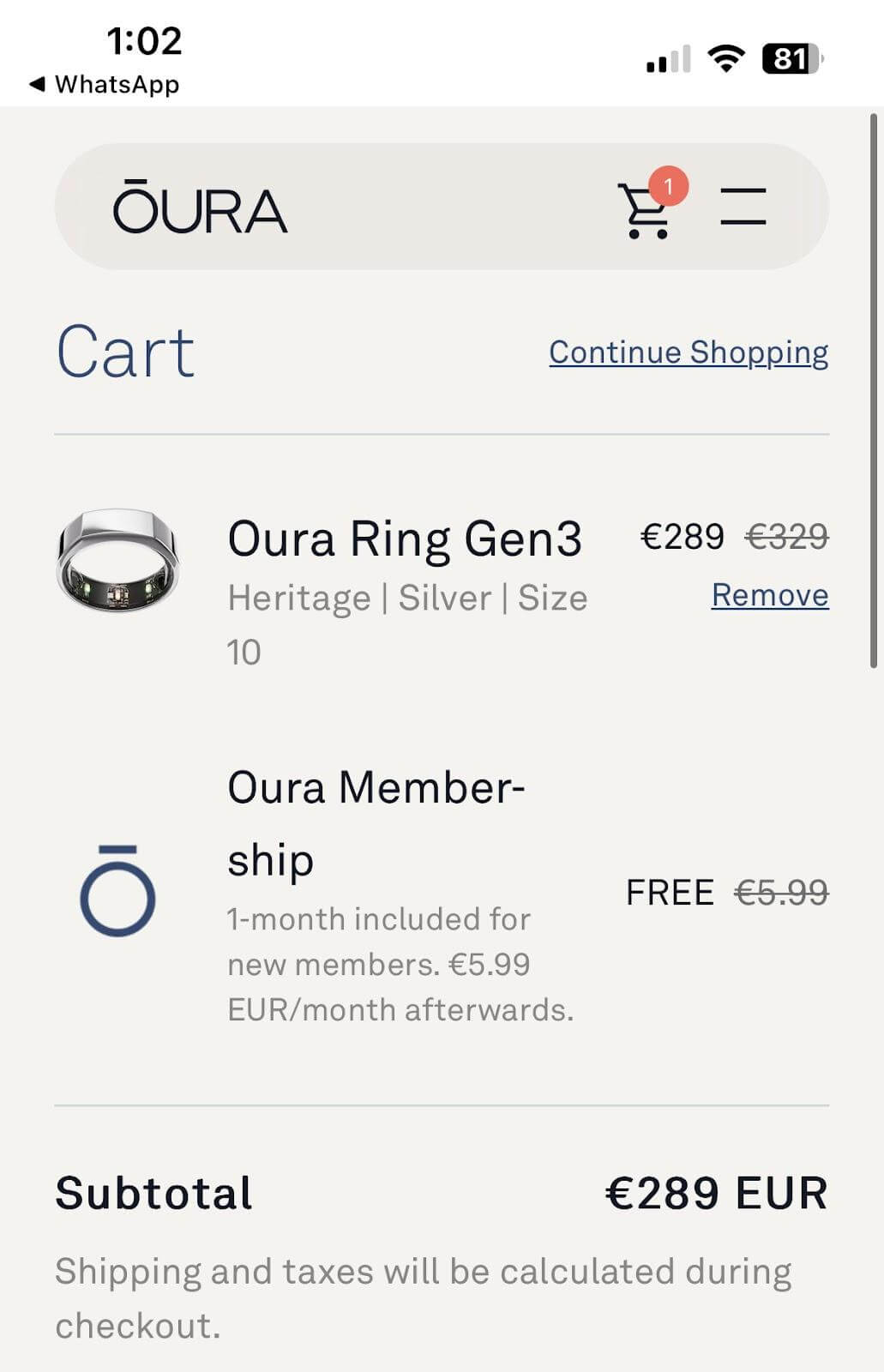Open the hamburger menu
The width and height of the screenshot is (884, 1372).
click(x=743, y=207)
